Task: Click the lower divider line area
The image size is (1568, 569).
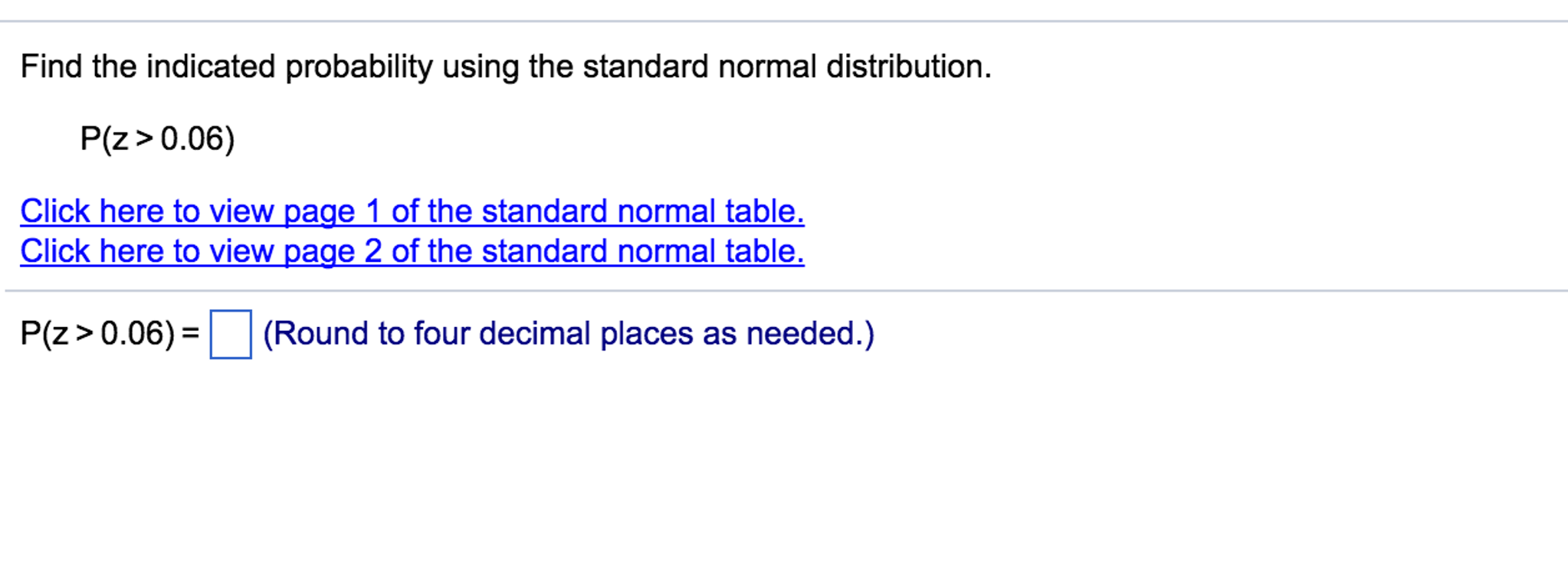Action: 784,289
